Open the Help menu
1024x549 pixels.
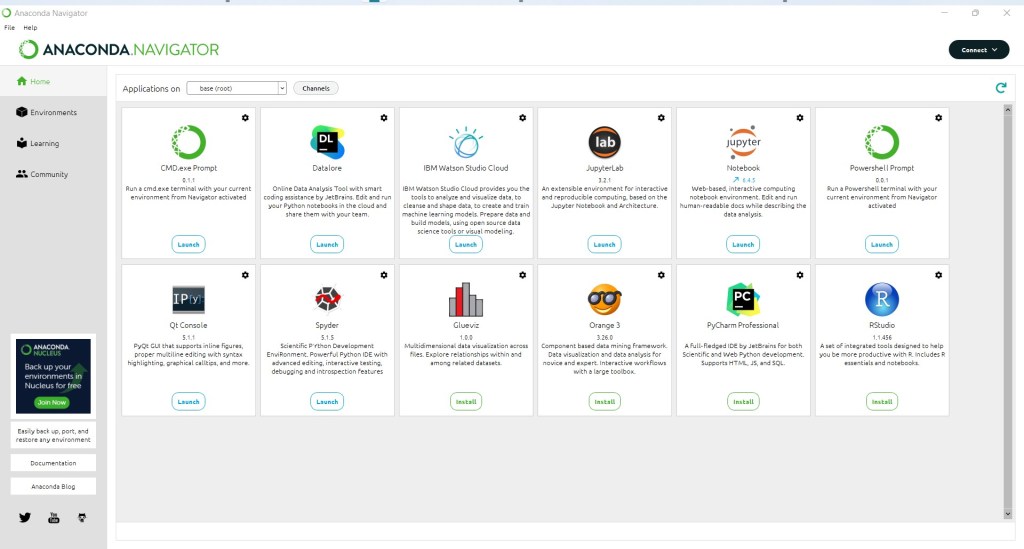pyautogui.click(x=30, y=27)
